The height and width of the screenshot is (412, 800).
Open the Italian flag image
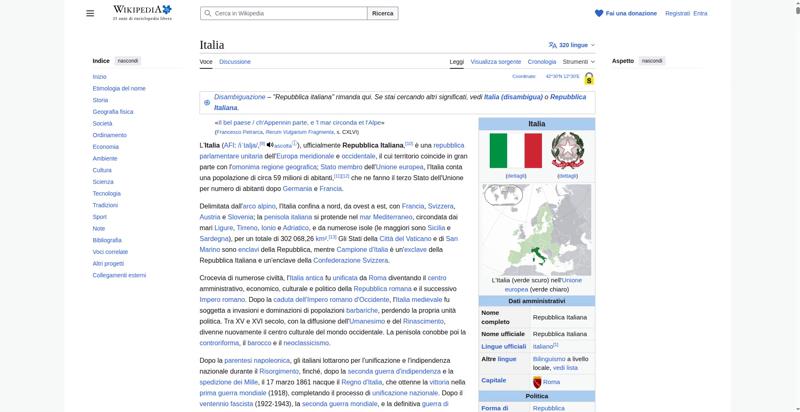click(x=515, y=151)
